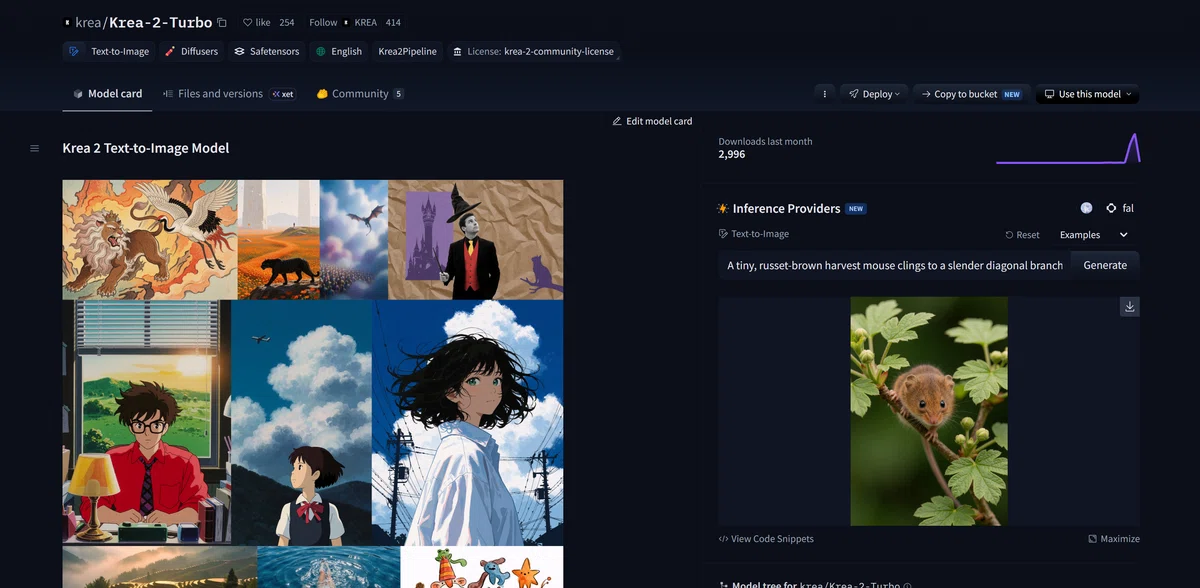Click the generated harvest mouse image
Screen dimensions: 1200x588
coord(929,411)
